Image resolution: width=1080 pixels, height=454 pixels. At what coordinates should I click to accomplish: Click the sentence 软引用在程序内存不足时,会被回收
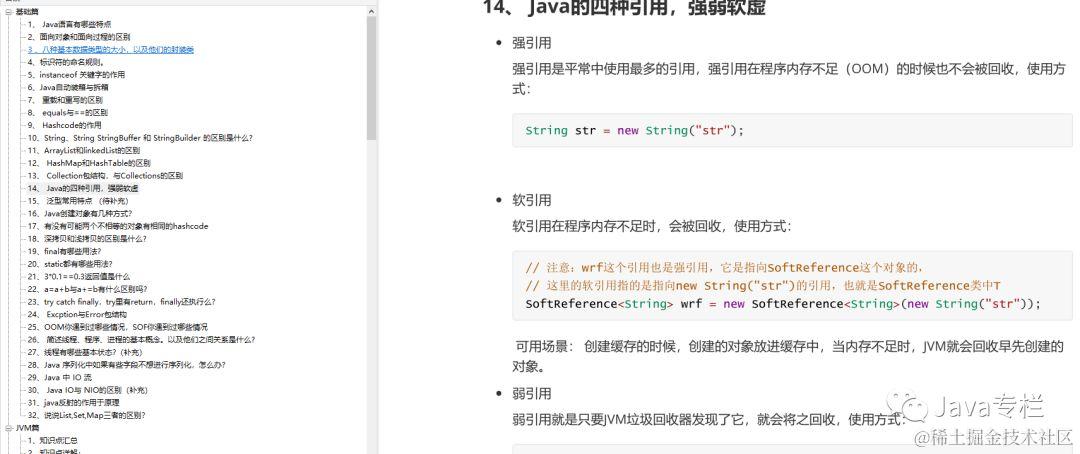pyautogui.click(x=652, y=227)
